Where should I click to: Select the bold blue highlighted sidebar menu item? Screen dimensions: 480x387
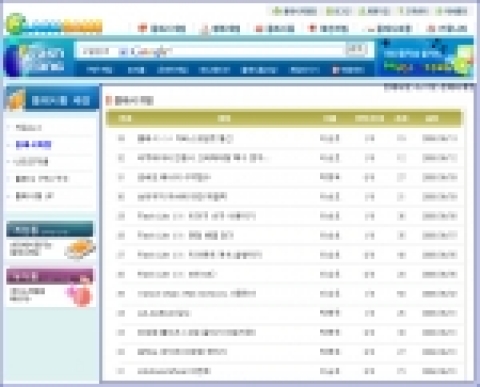click(33, 144)
